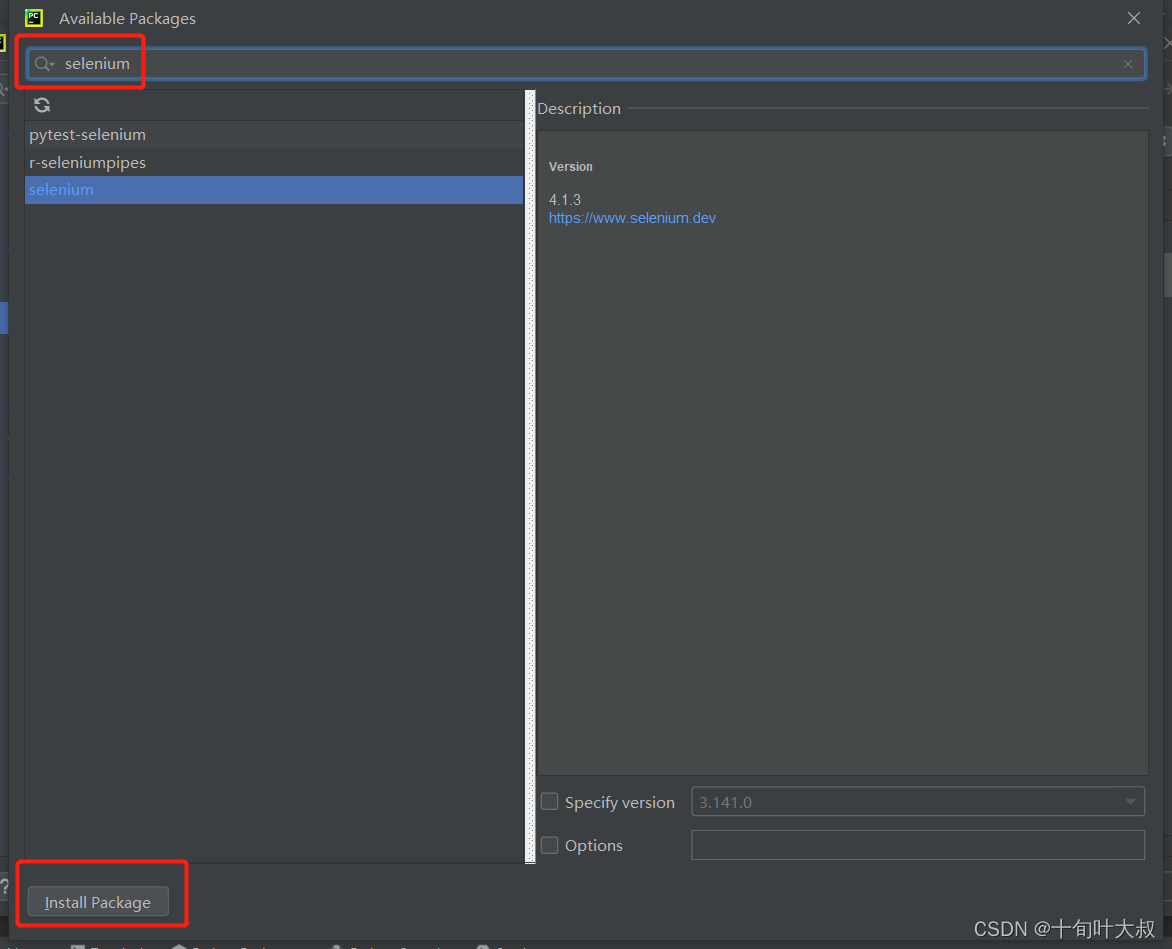Open the search history magnifier icon
This screenshot has width=1172, height=949.
[x=44, y=64]
